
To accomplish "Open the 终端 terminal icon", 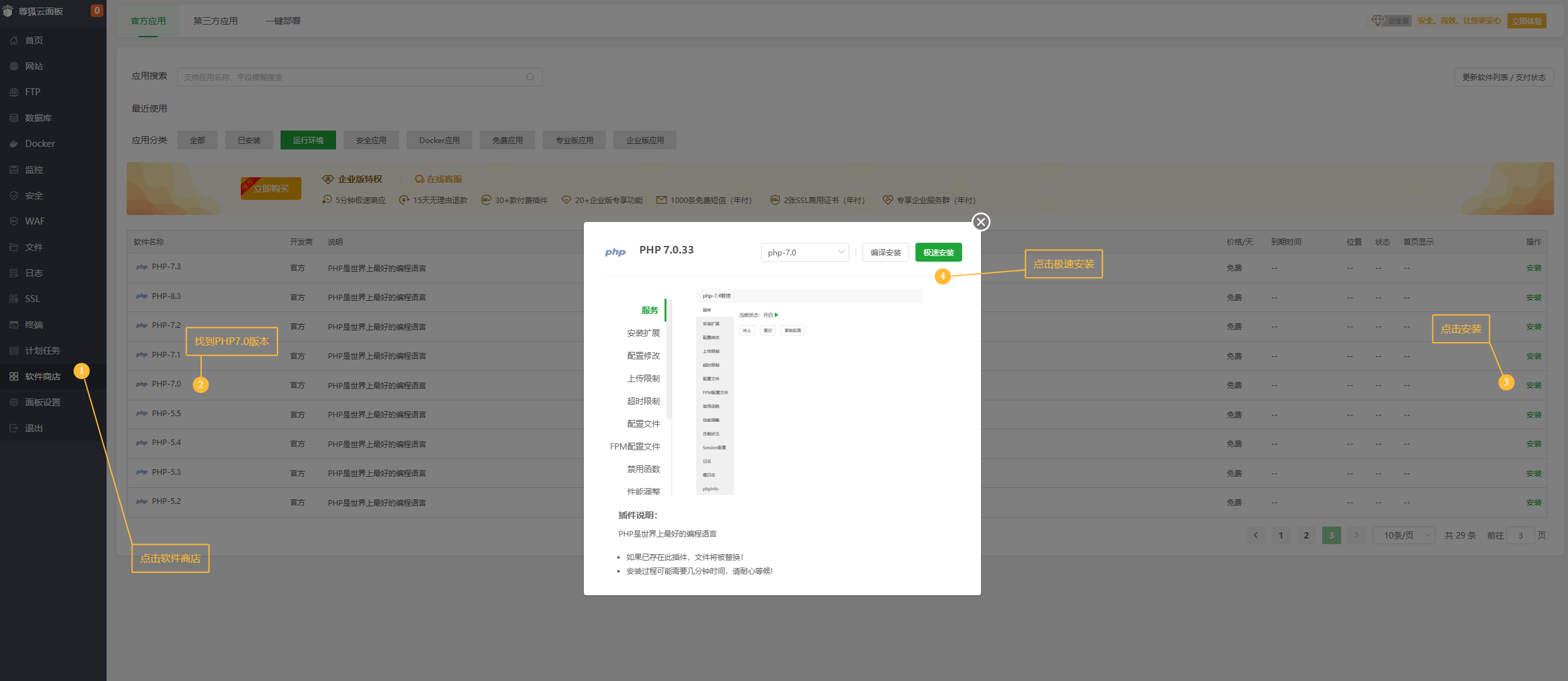I will coord(14,325).
